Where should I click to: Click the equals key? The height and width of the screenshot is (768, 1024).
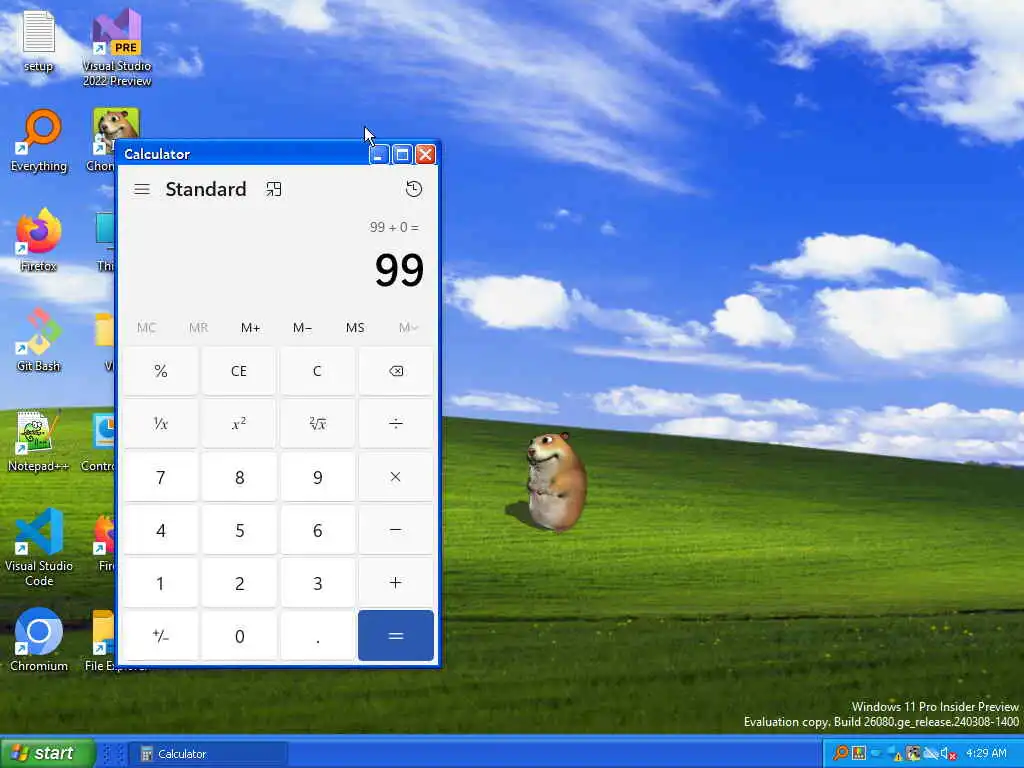point(396,635)
